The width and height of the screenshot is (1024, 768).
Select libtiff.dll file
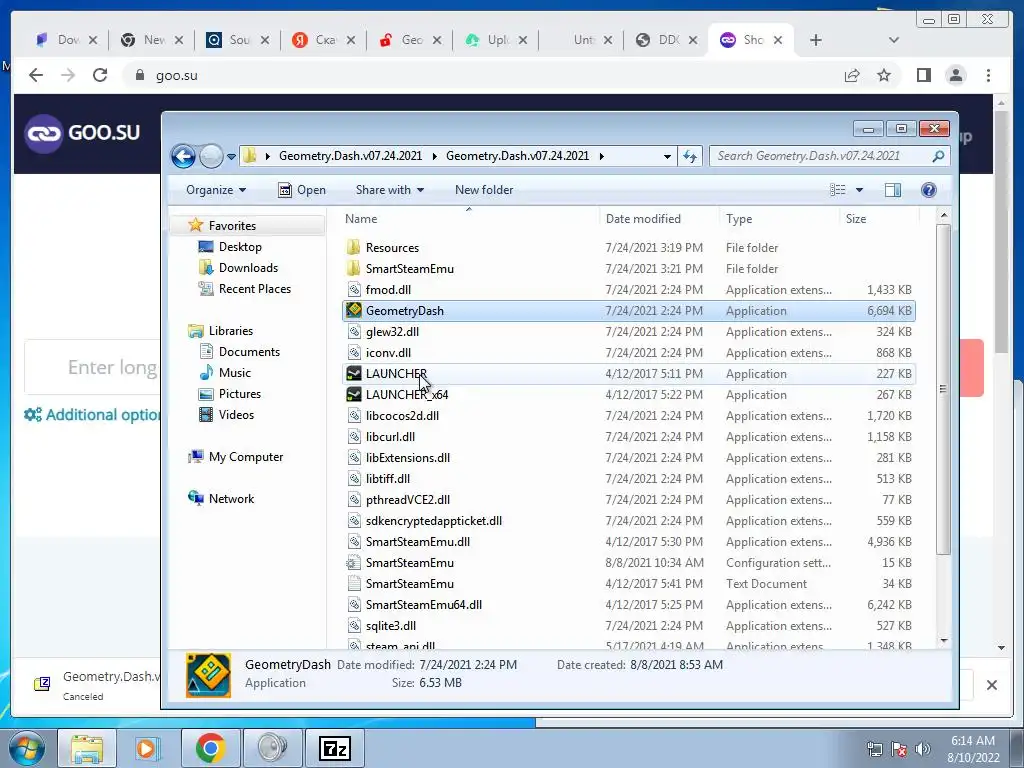point(388,479)
